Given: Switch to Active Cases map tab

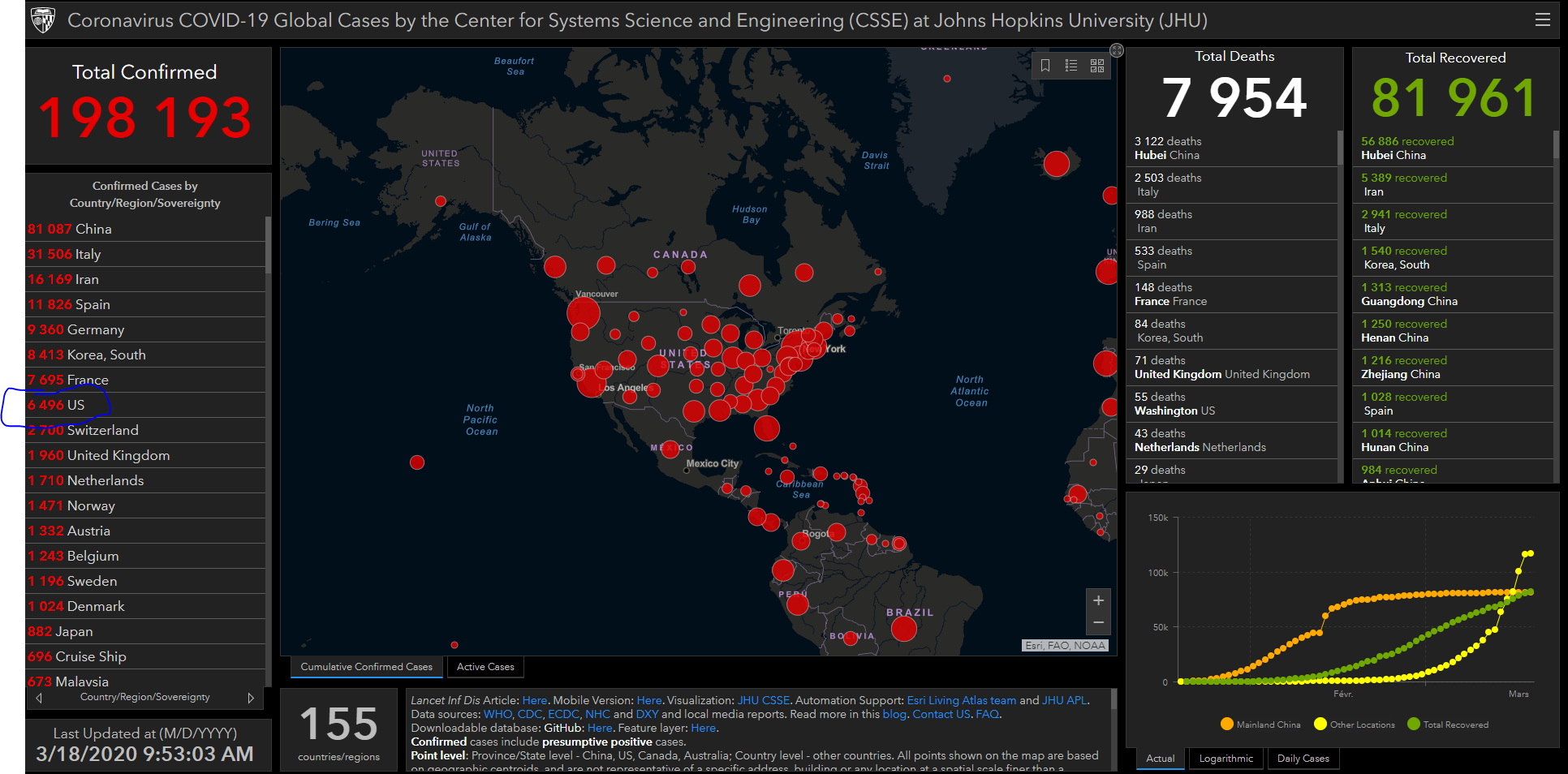Looking at the screenshot, I should (485, 667).
